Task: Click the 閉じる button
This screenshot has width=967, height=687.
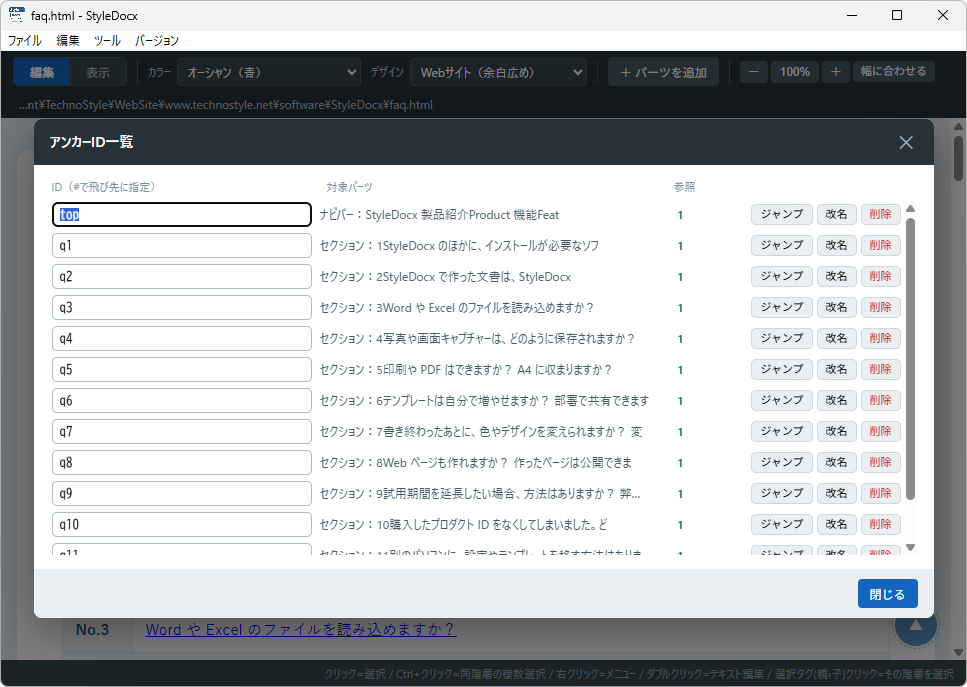Action: tap(887, 594)
